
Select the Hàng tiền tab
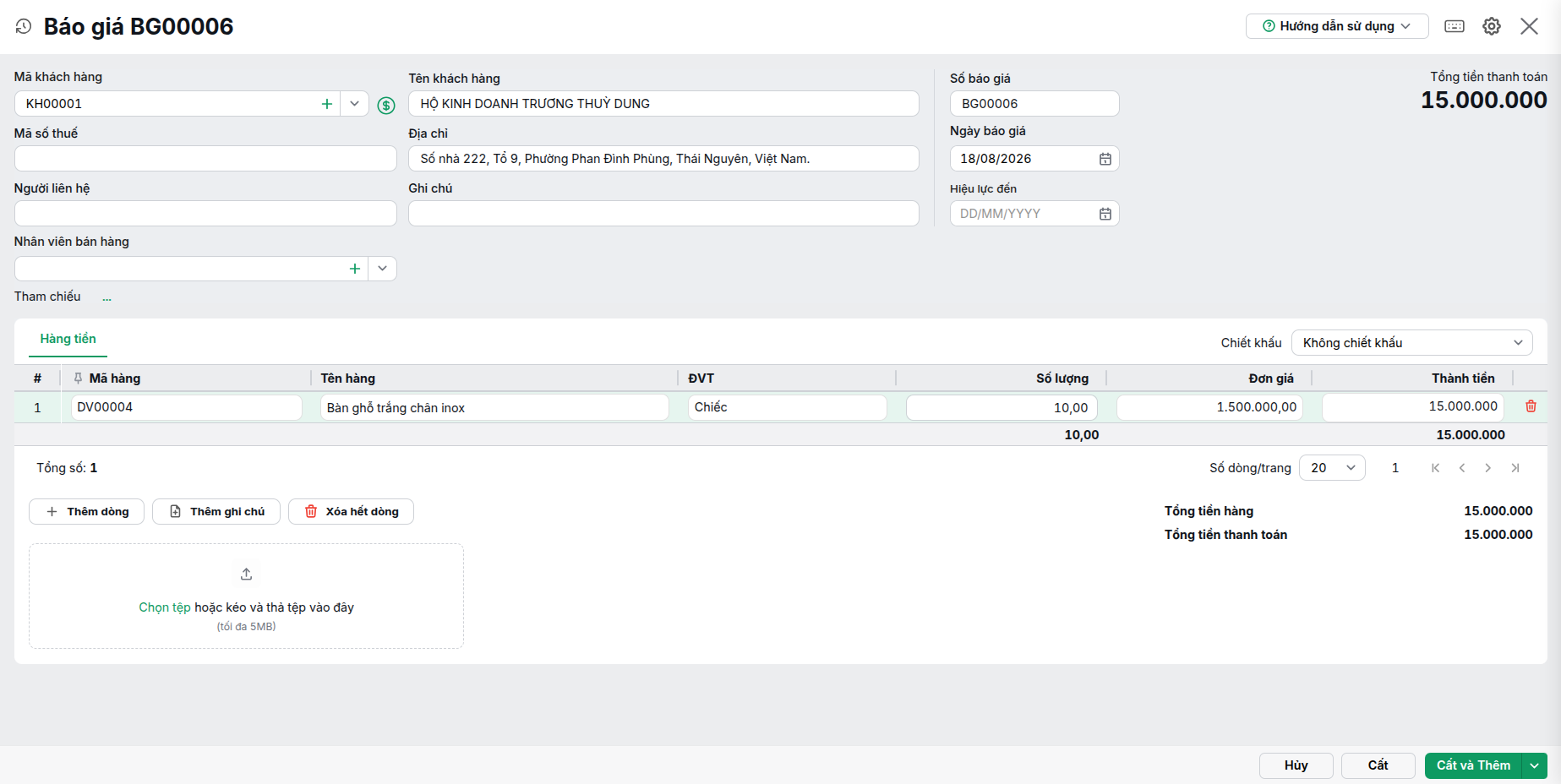68,339
